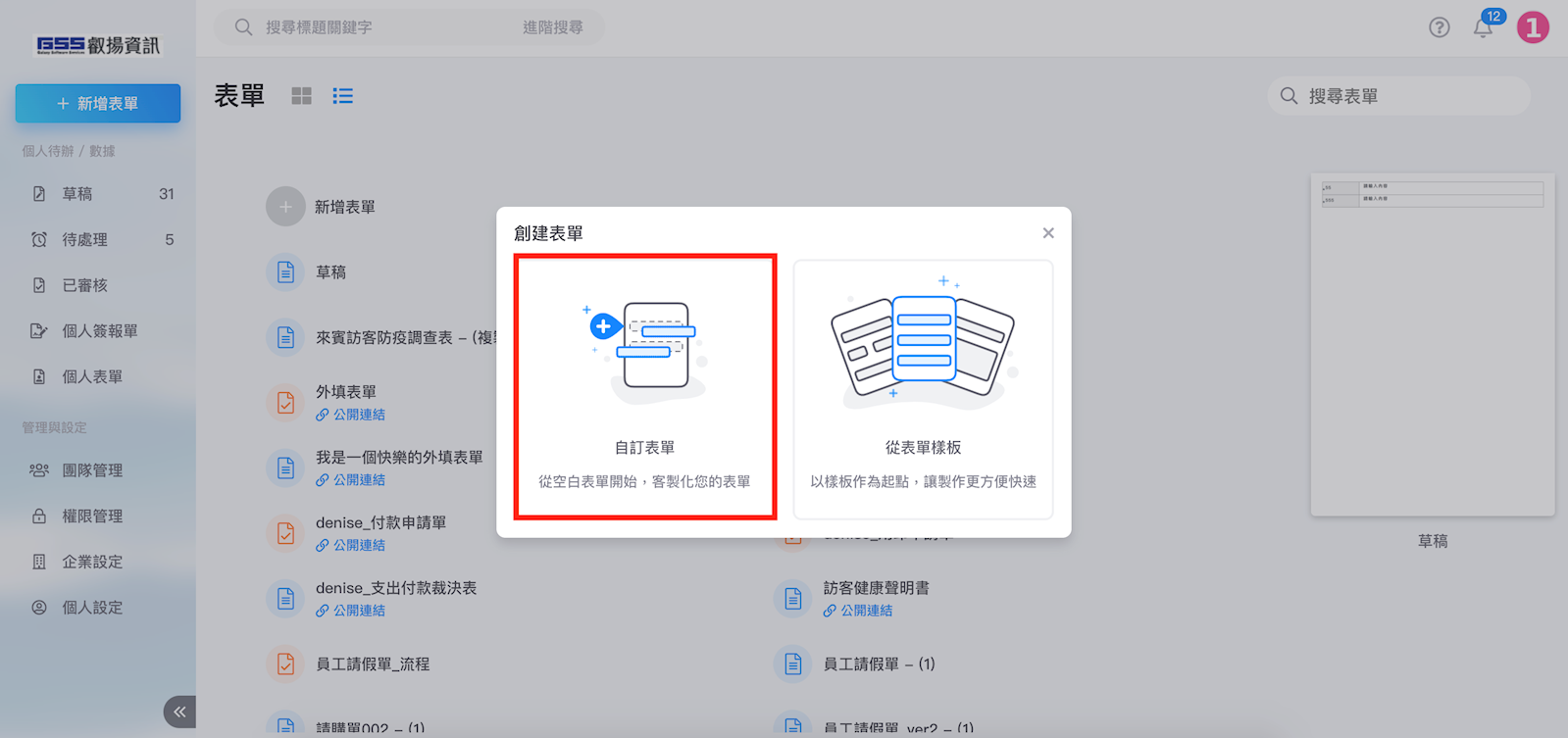Viewport: 1568px width, 738px height.
Task: Open 待處理 pending items in the sidebar
Action: [x=84, y=240]
